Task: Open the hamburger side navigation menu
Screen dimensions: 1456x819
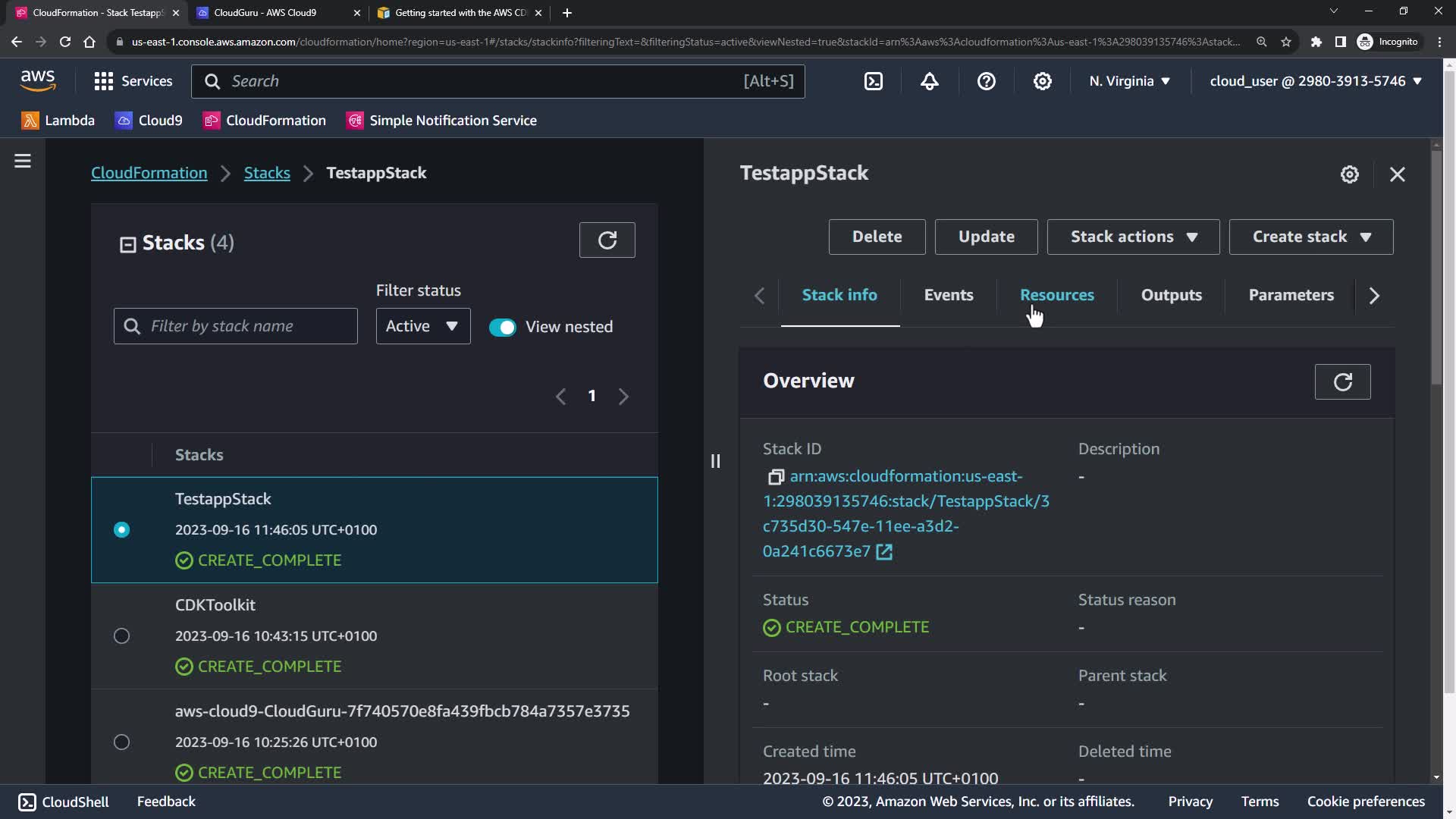Action: tap(23, 161)
